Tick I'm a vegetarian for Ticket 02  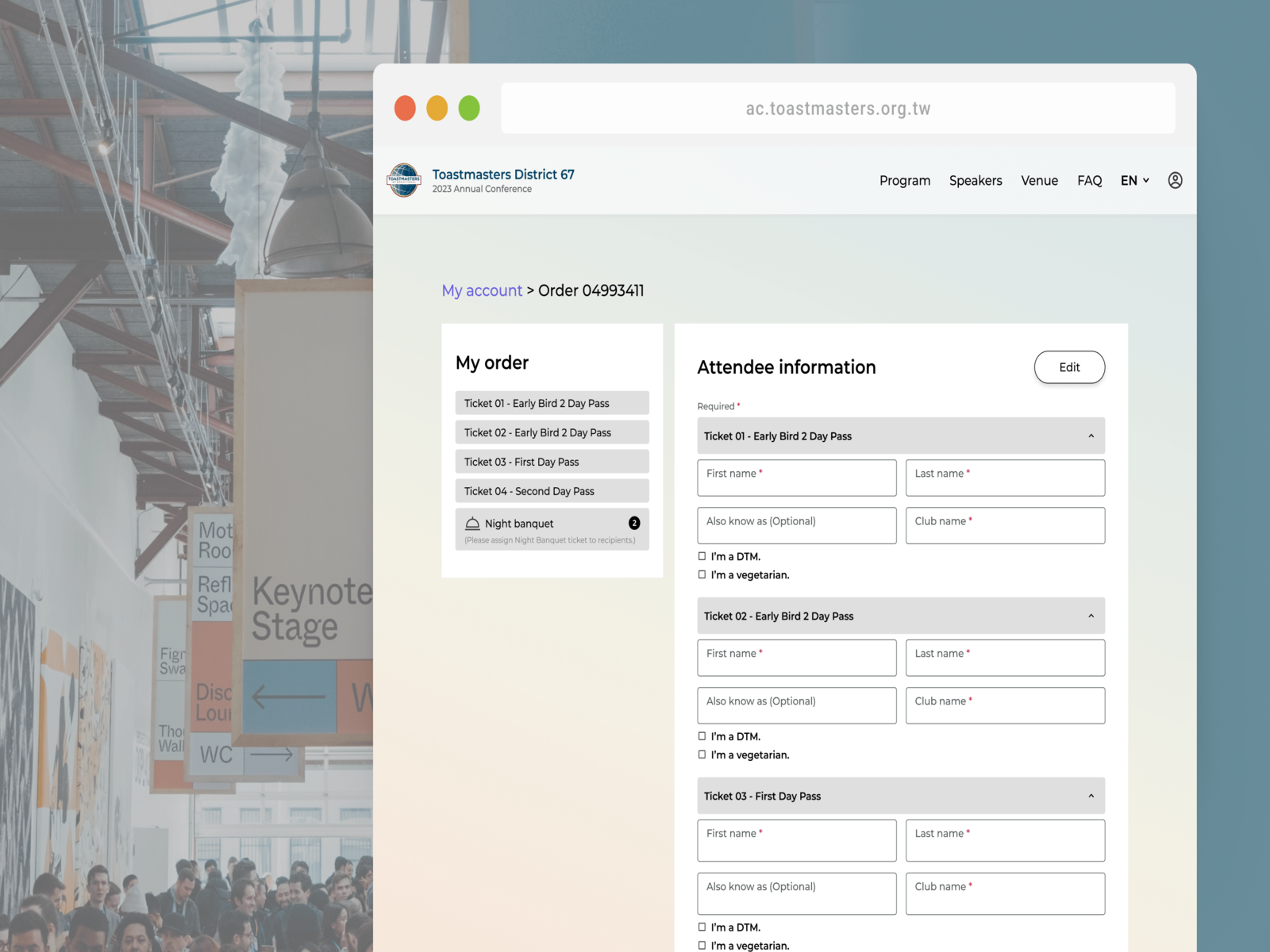click(x=702, y=754)
